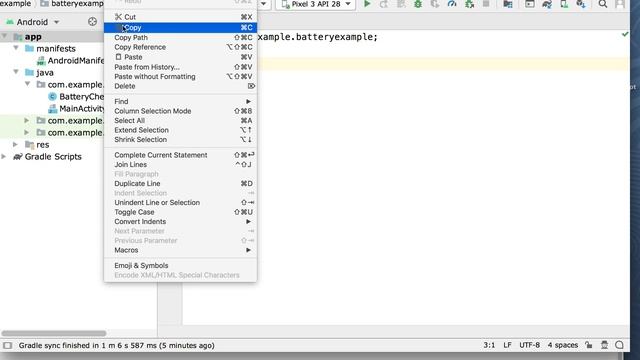Open Project Structure icon in toolbar

(508, 4)
